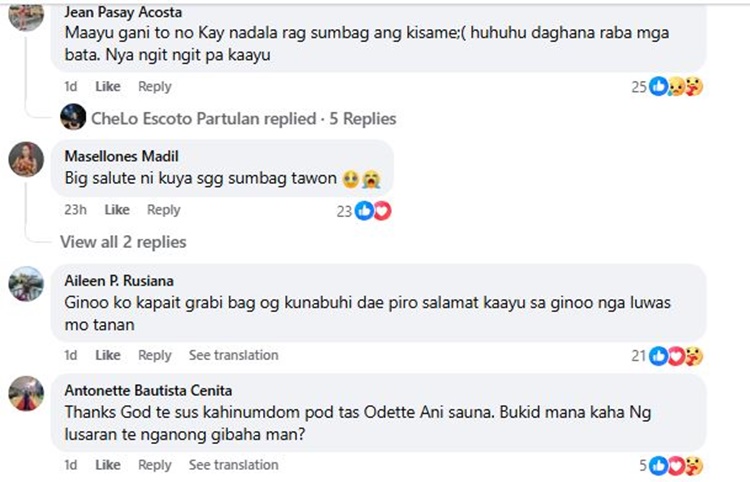This screenshot has height=482, width=750.
Task: Open the reactions on Masellones Madil's comment
Action: click(x=373, y=210)
